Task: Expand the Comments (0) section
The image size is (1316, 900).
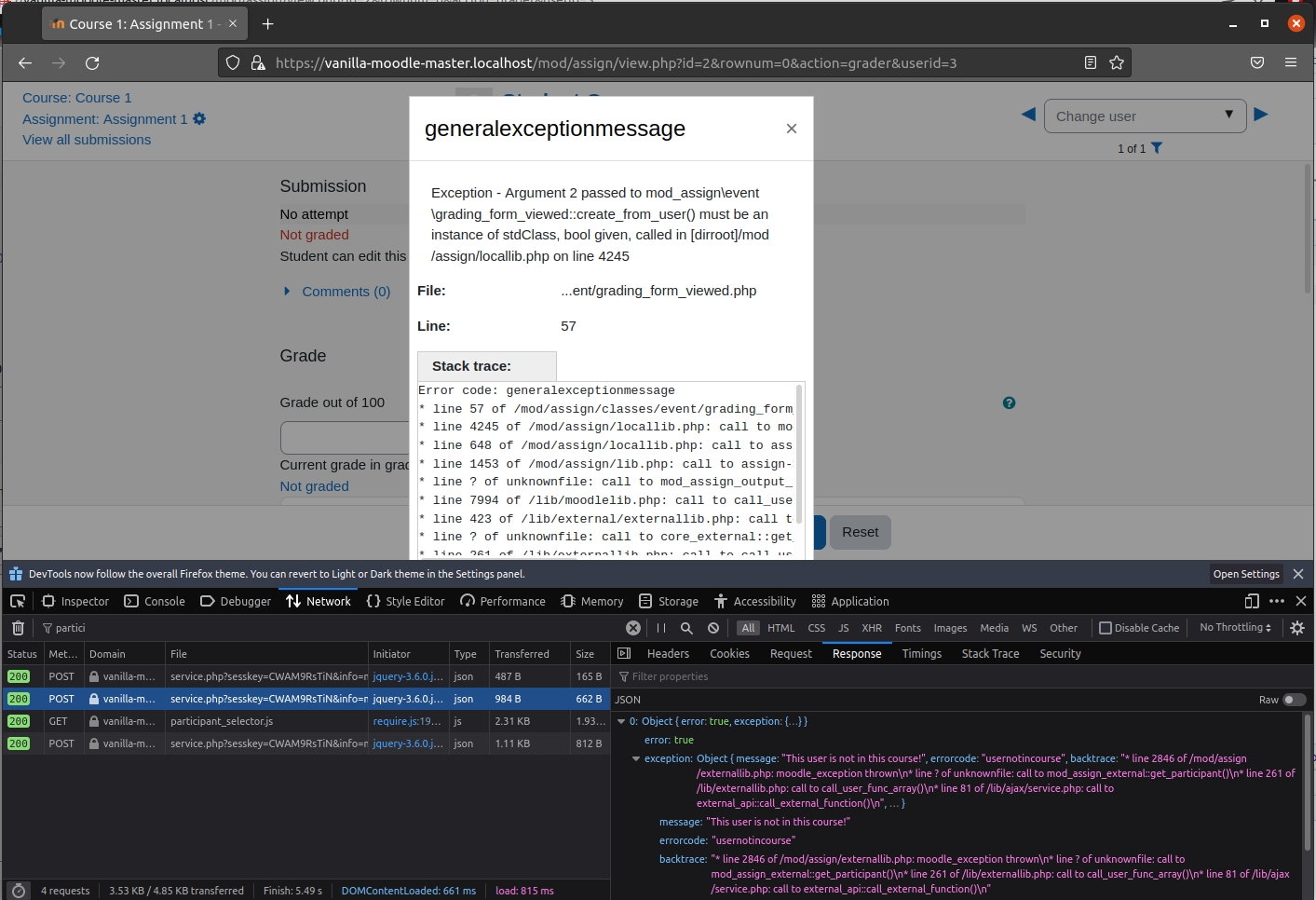Action: tap(337, 292)
